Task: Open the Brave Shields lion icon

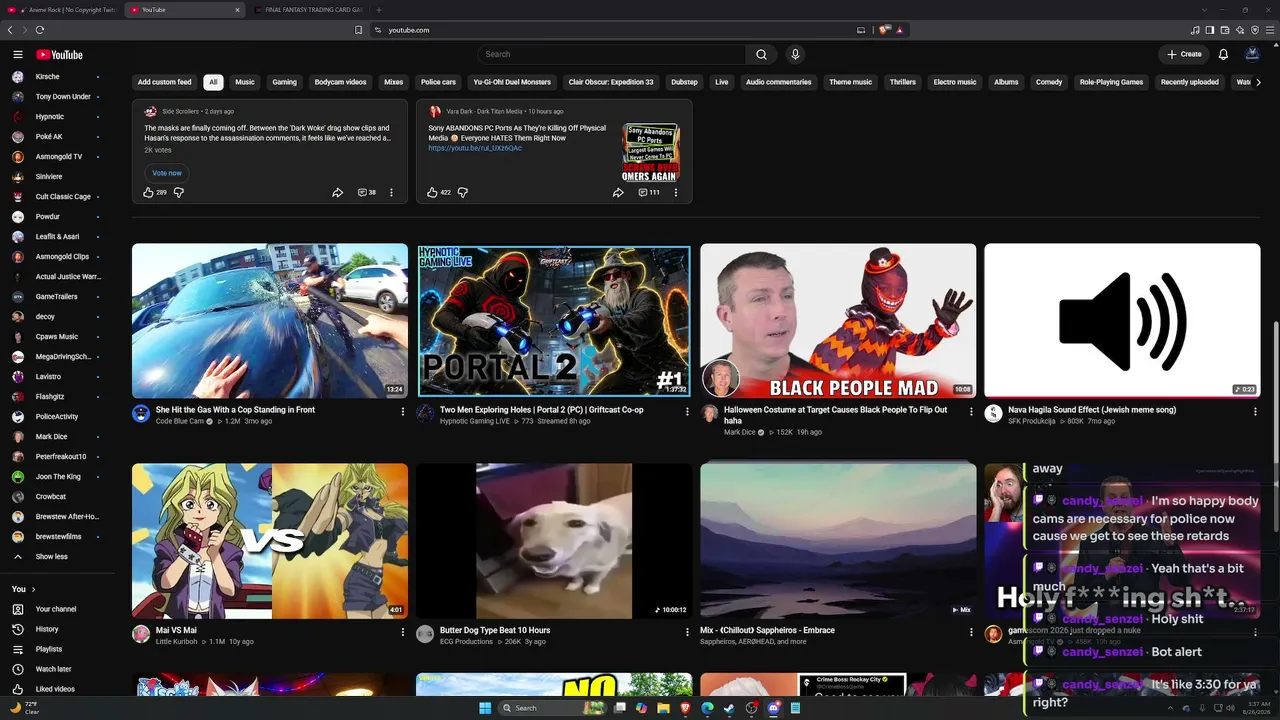Action: point(884,30)
